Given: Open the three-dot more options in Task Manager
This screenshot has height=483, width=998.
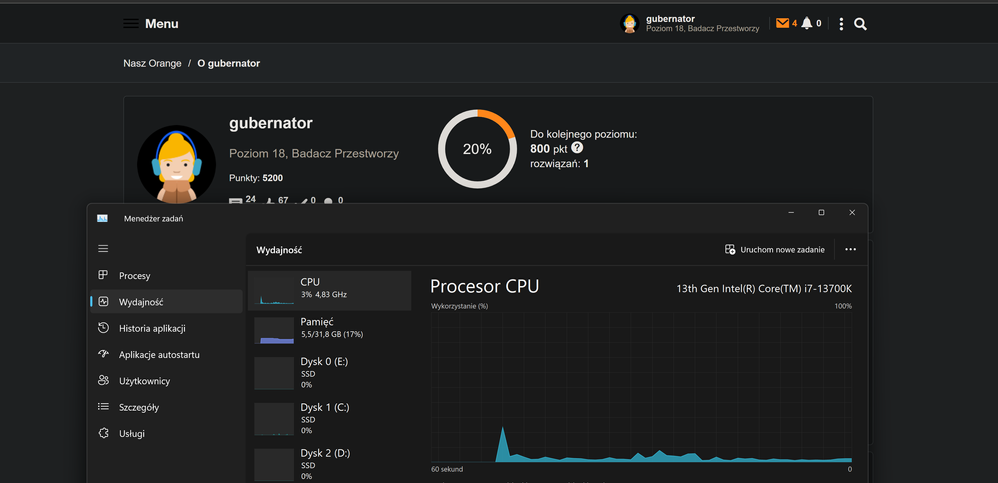Looking at the screenshot, I should pos(850,249).
